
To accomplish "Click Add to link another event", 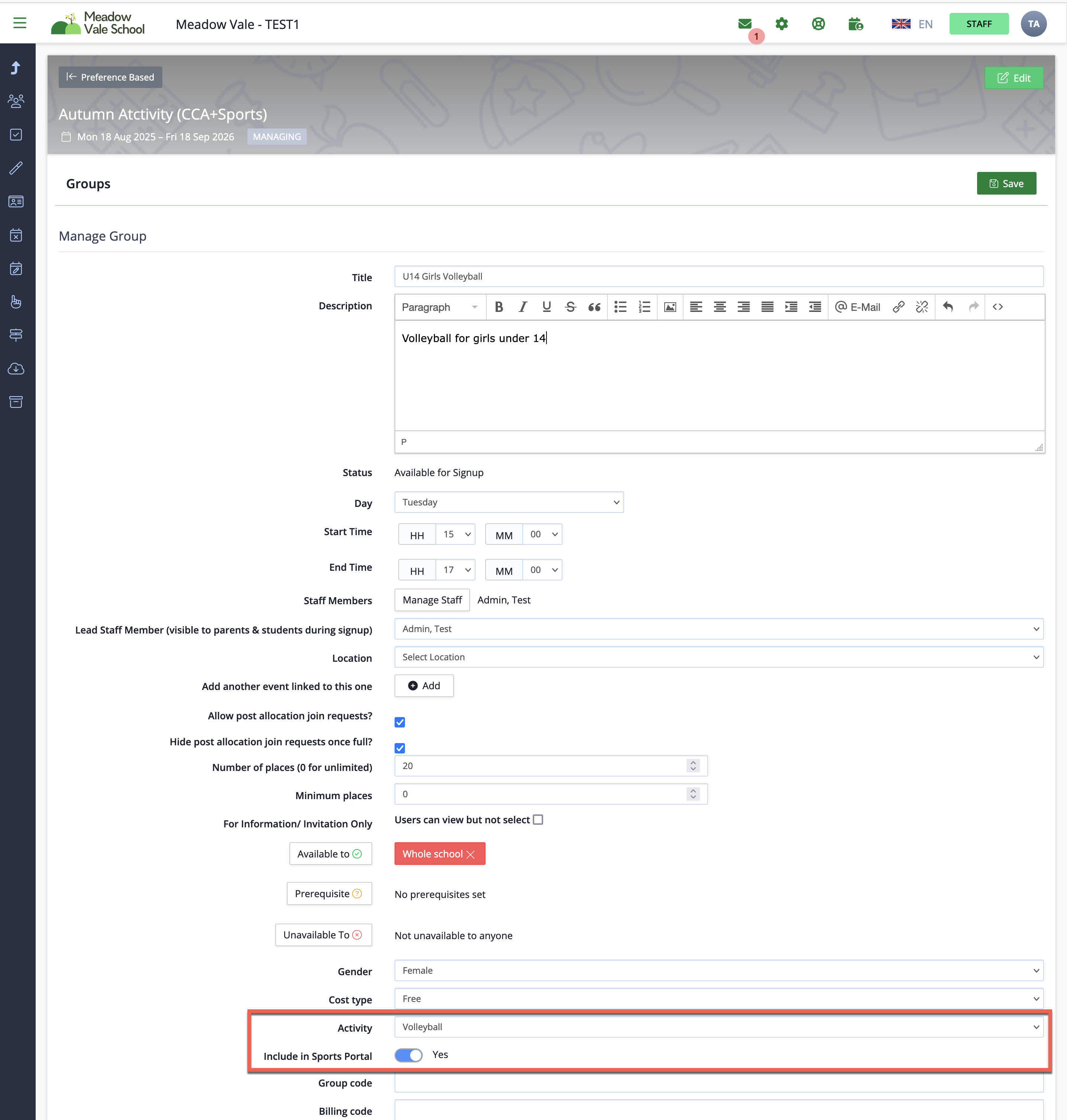I will coord(424,686).
